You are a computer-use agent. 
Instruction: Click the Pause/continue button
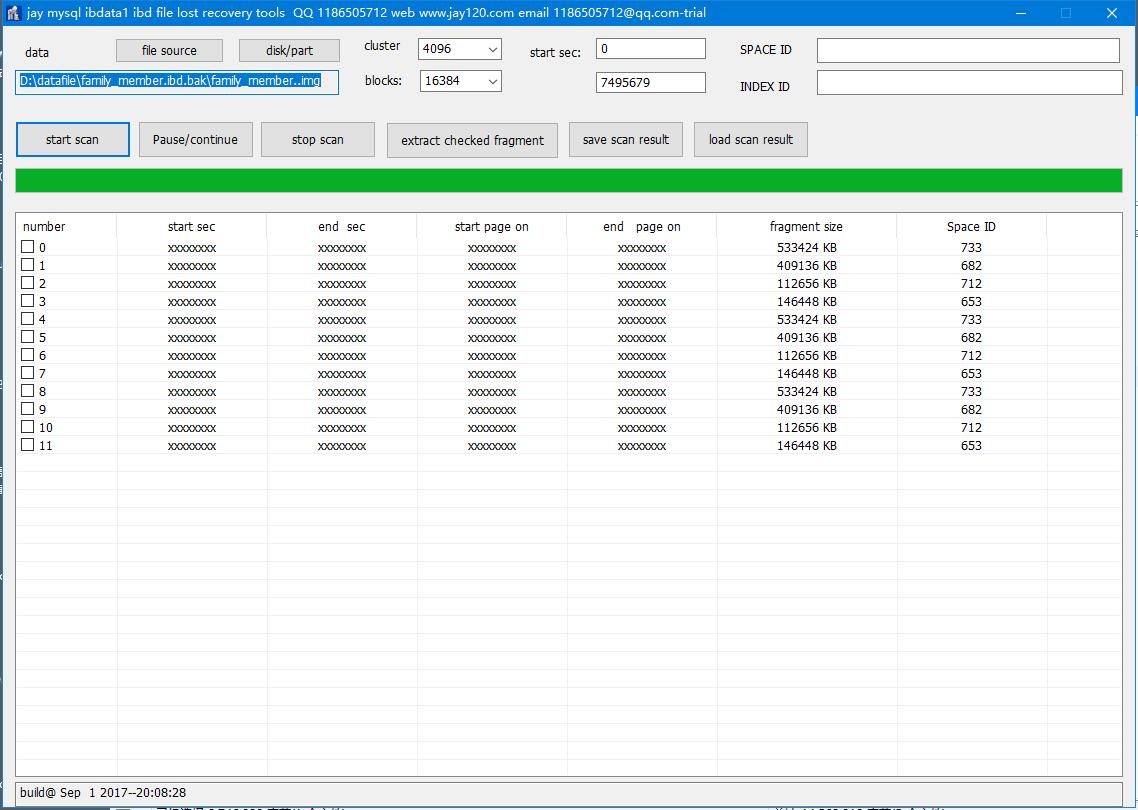195,140
